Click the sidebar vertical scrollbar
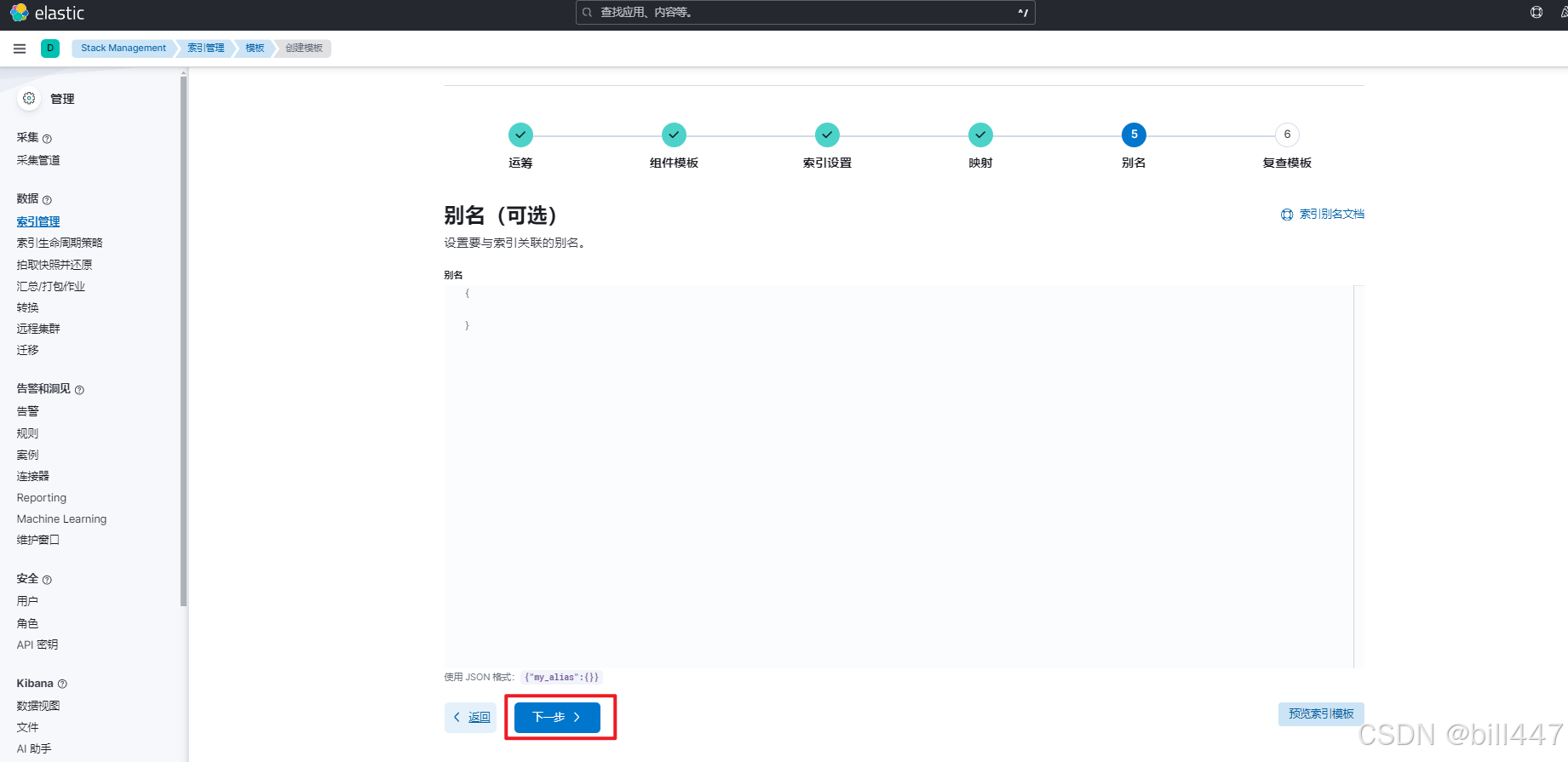 coord(183,341)
